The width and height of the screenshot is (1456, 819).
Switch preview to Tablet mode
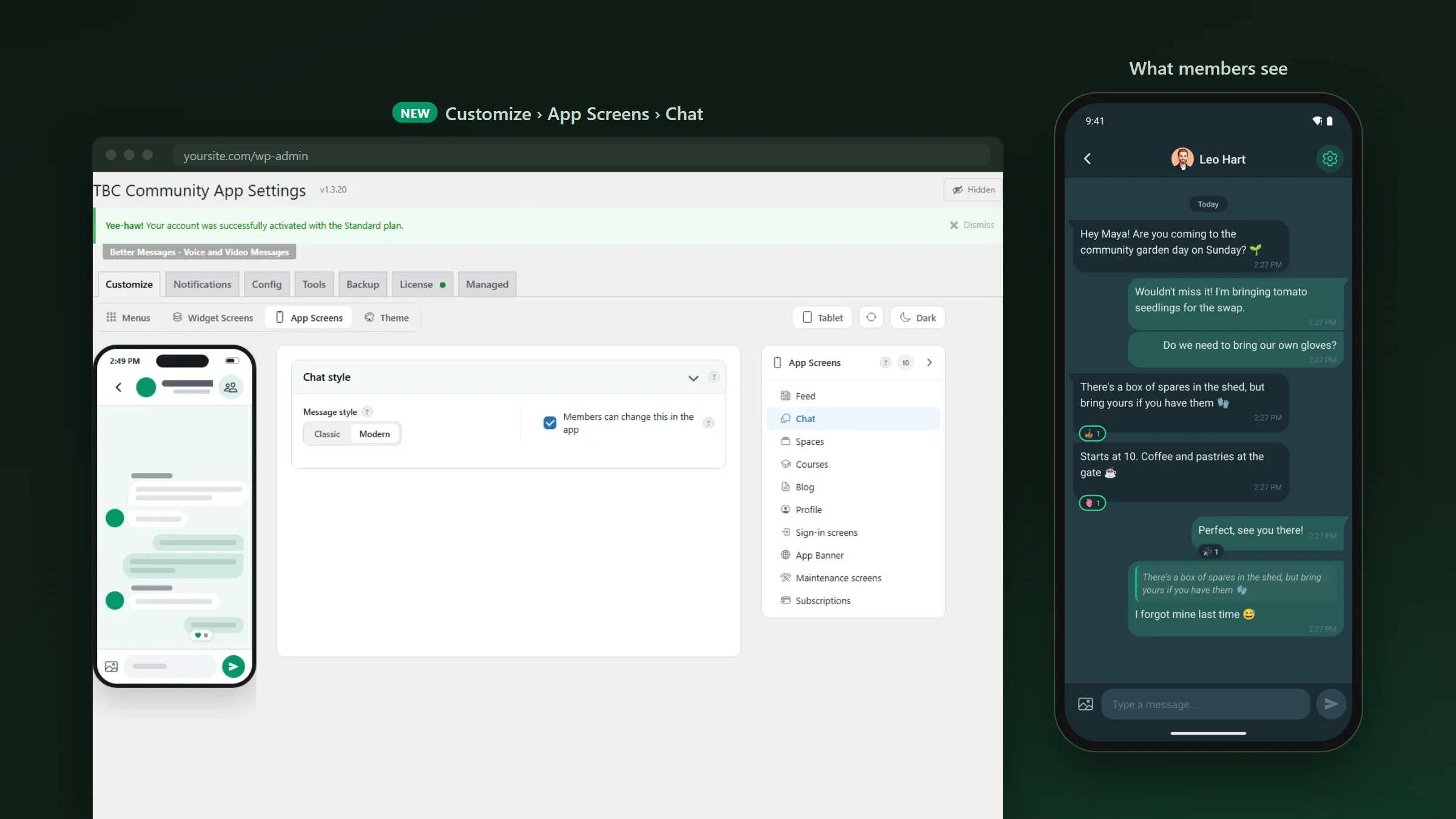tap(822, 317)
